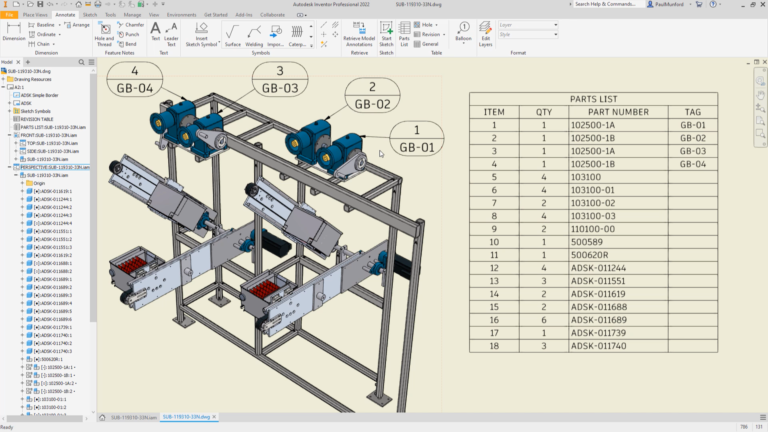Add a new browser panel with plus
This screenshot has height=432, width=768.
pos(27,62)
